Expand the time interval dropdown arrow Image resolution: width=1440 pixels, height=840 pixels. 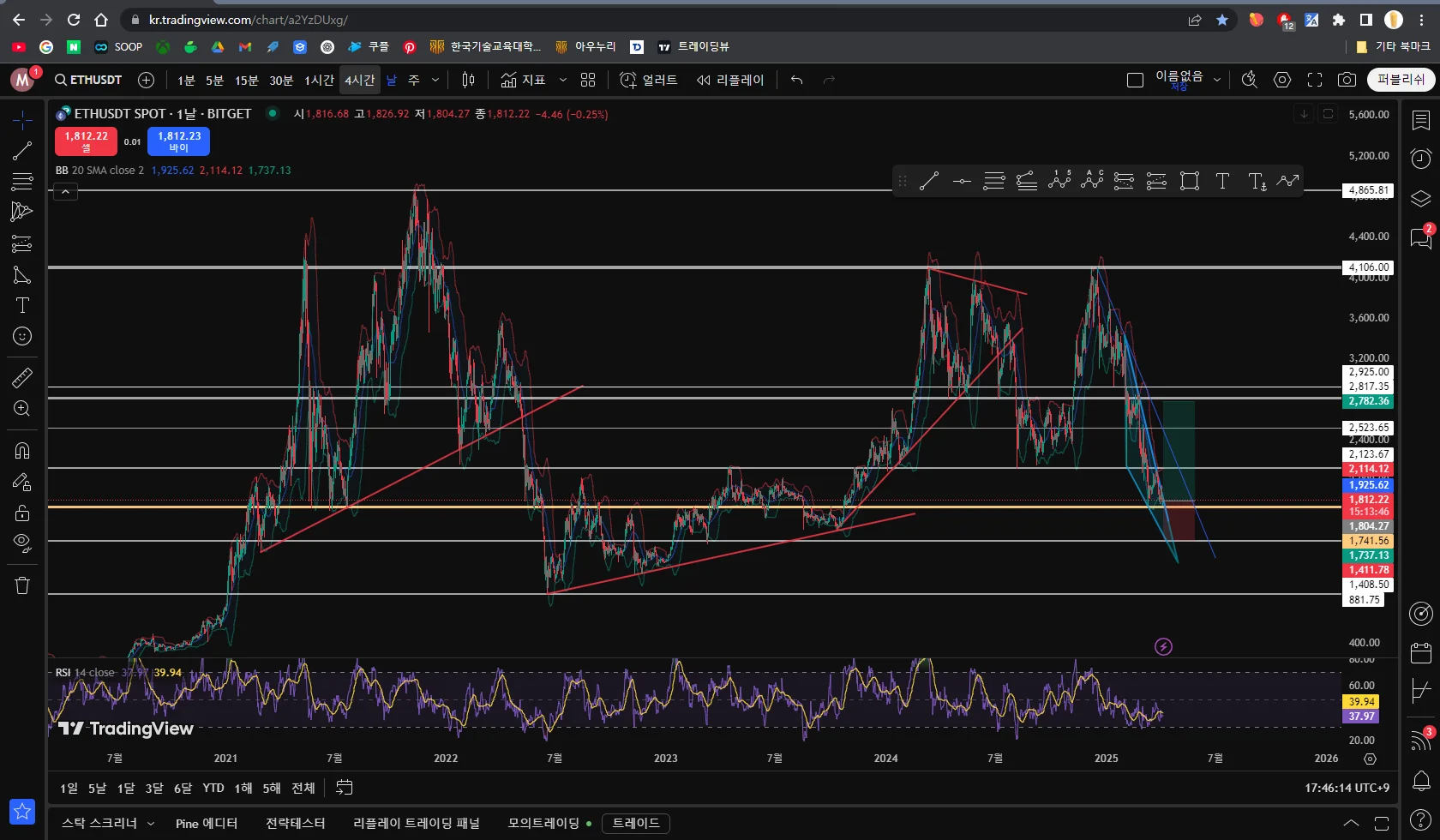click(x=435, y=80)
